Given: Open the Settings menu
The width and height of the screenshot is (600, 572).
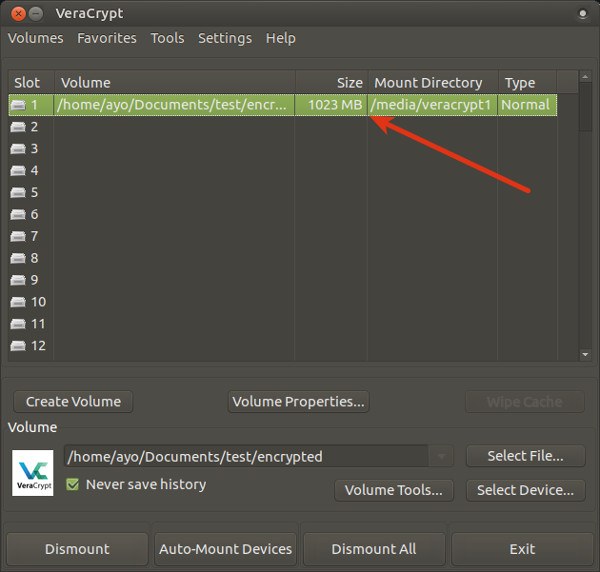Looking at the screenshot, I should 225,38.
